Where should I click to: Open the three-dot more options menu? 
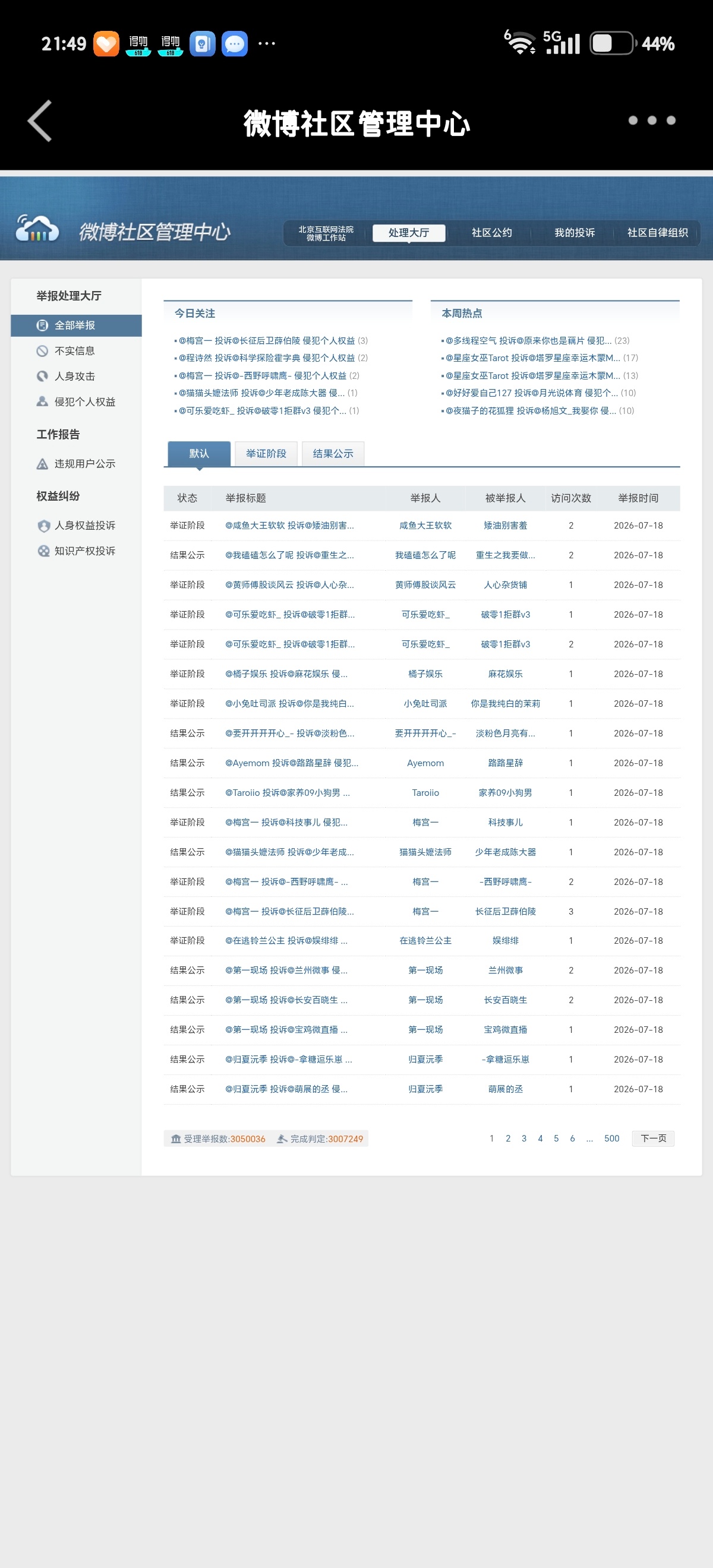pos(651,121)
